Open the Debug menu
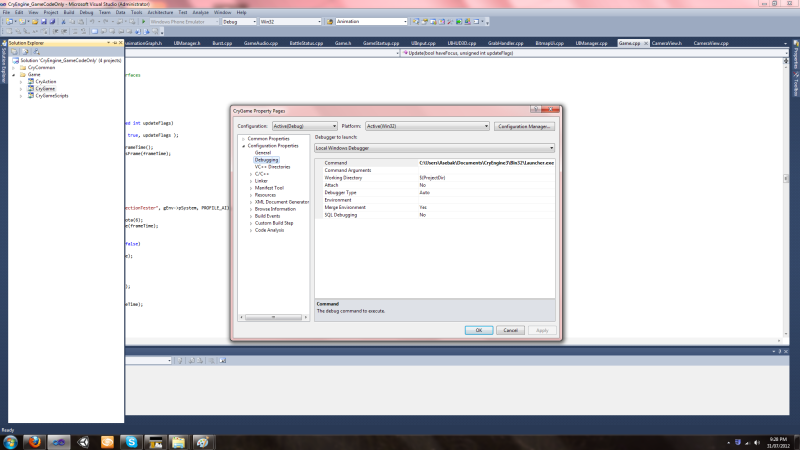 [86, 12]
